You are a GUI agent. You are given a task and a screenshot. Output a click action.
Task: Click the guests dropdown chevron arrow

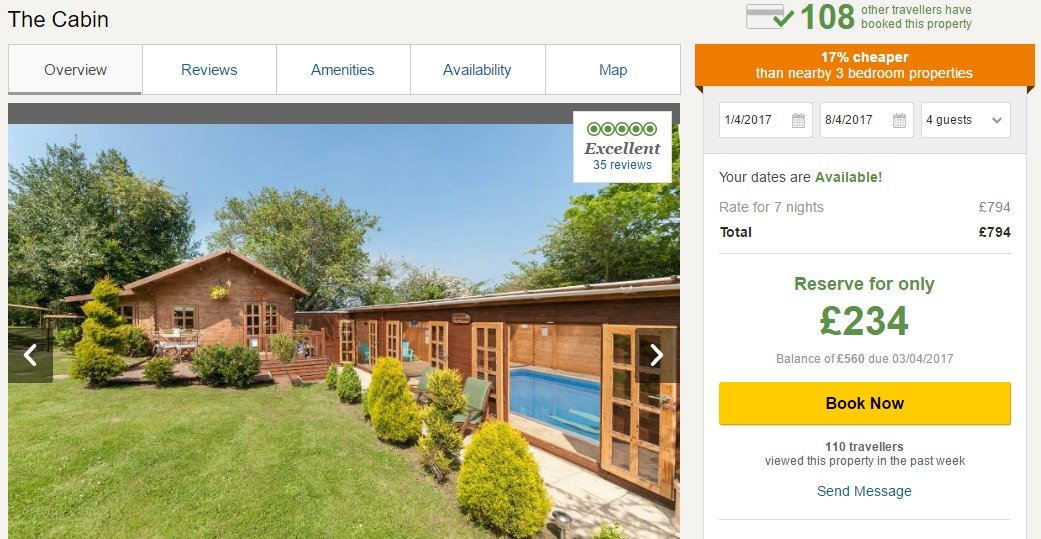pos(997,121)
